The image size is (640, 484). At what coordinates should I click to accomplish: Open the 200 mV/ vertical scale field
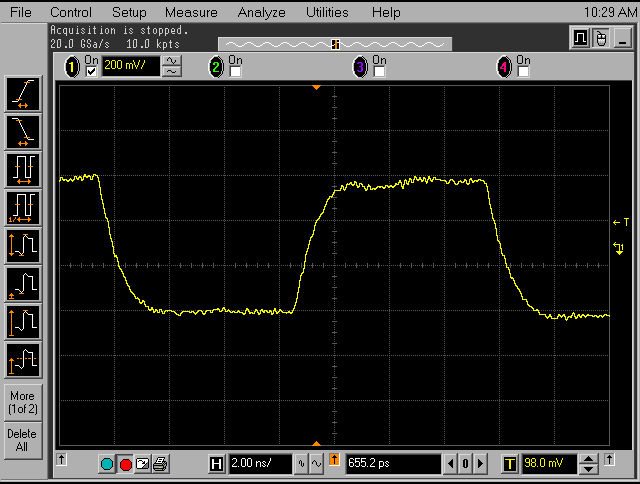click(131, 67)
